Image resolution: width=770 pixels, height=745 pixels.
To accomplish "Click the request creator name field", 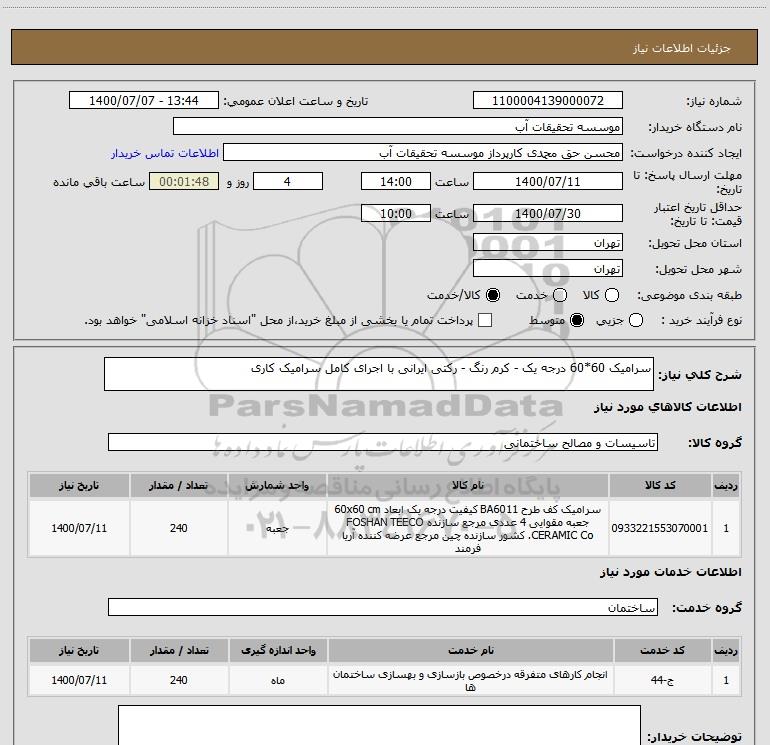I will point(423,153).
